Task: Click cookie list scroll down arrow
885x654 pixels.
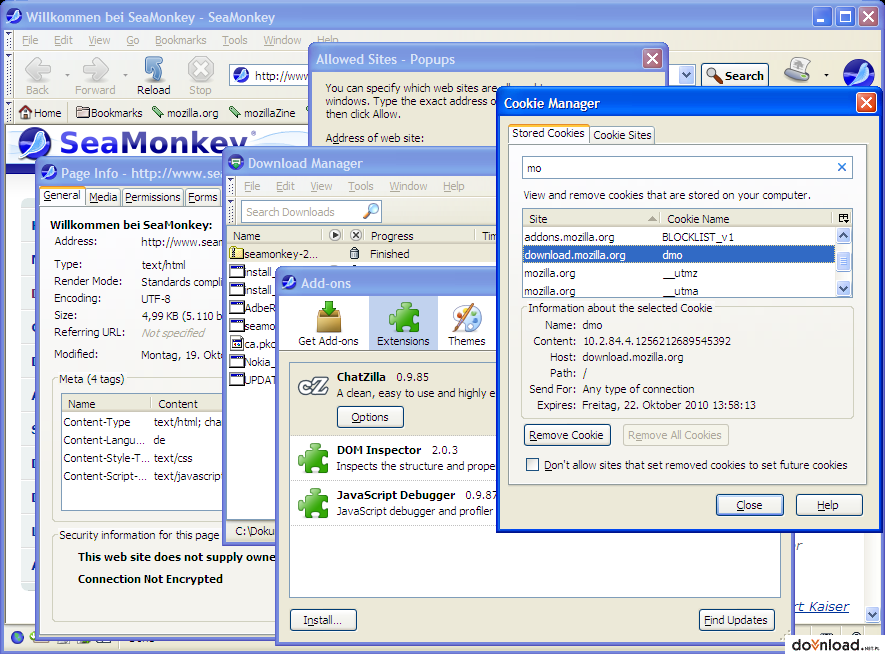Action: [x=843, y=288]
